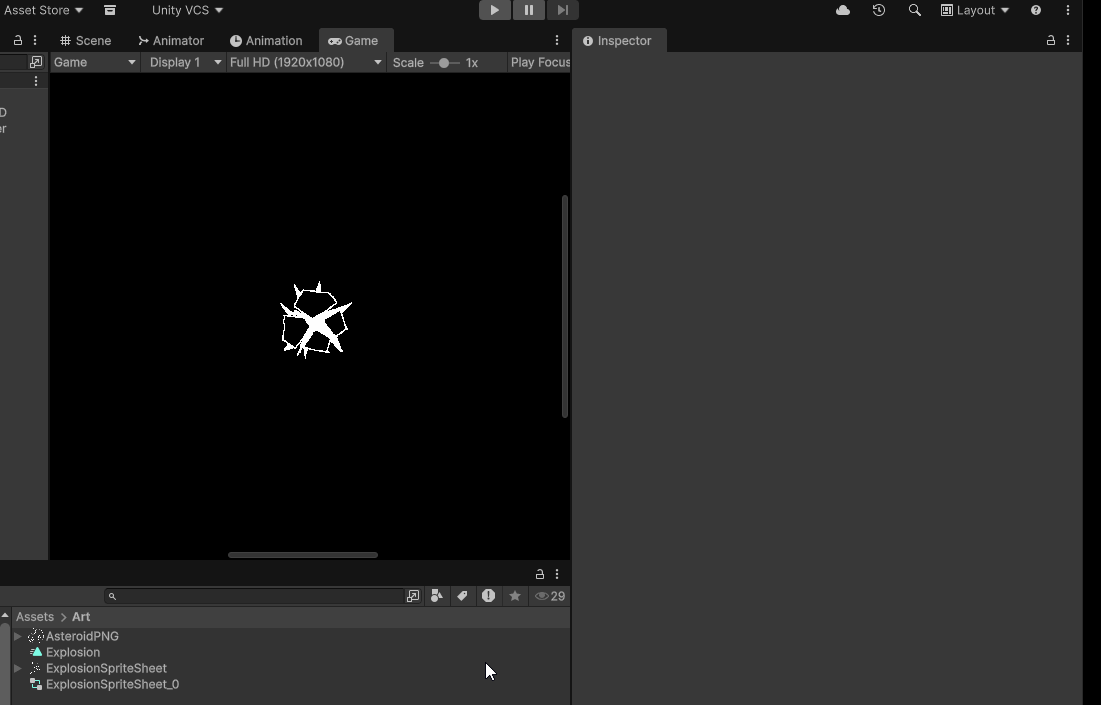
Task: Open the top toolbar more options menu
Action: 1068,10
